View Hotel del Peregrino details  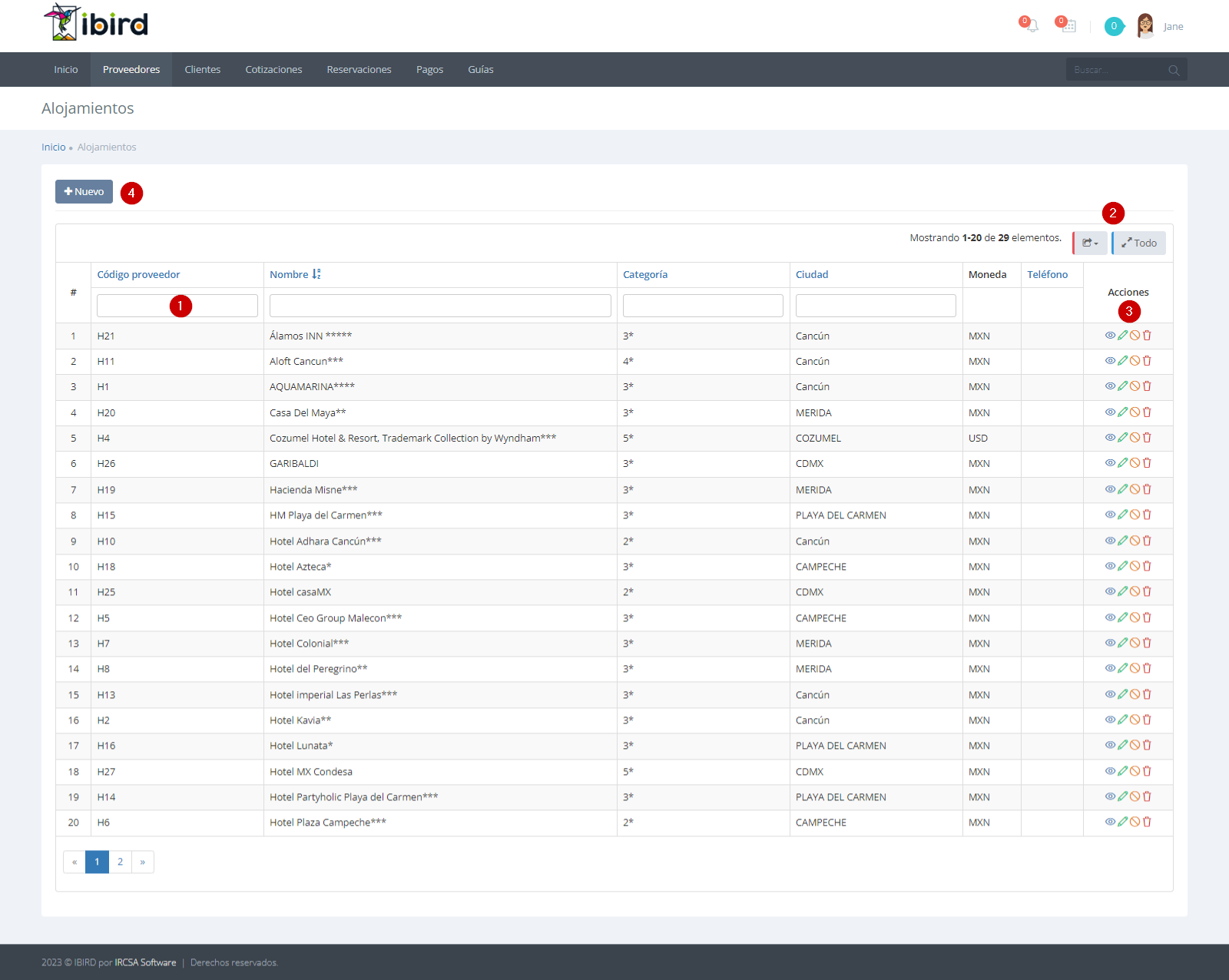pyautogui.click(x=1110, y=668)
